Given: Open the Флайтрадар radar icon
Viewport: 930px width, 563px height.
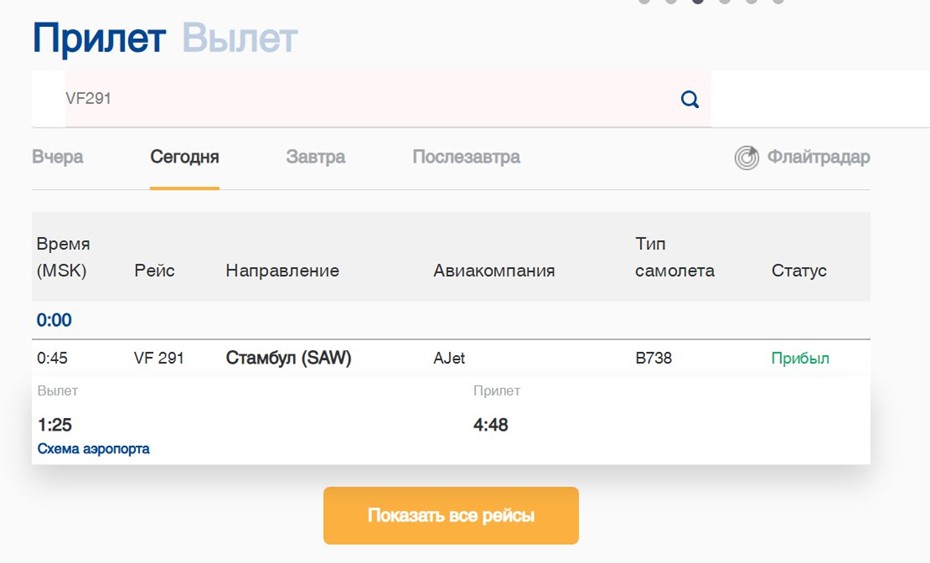Looking at the screenshot, I should click(x=746, y=158).
